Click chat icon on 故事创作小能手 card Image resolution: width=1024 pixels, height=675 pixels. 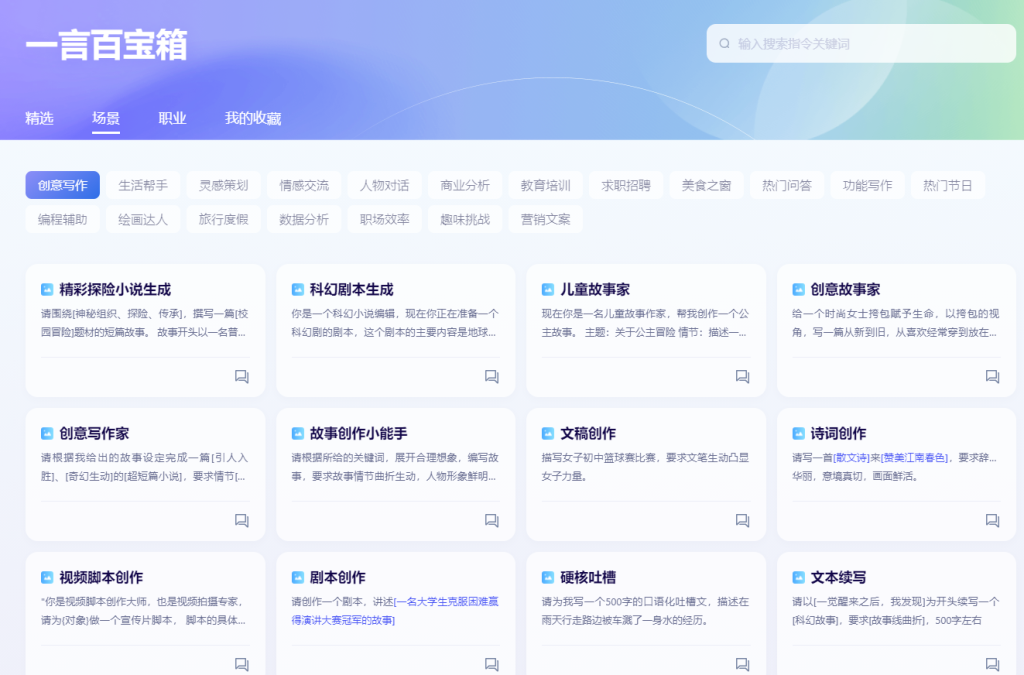491,521
